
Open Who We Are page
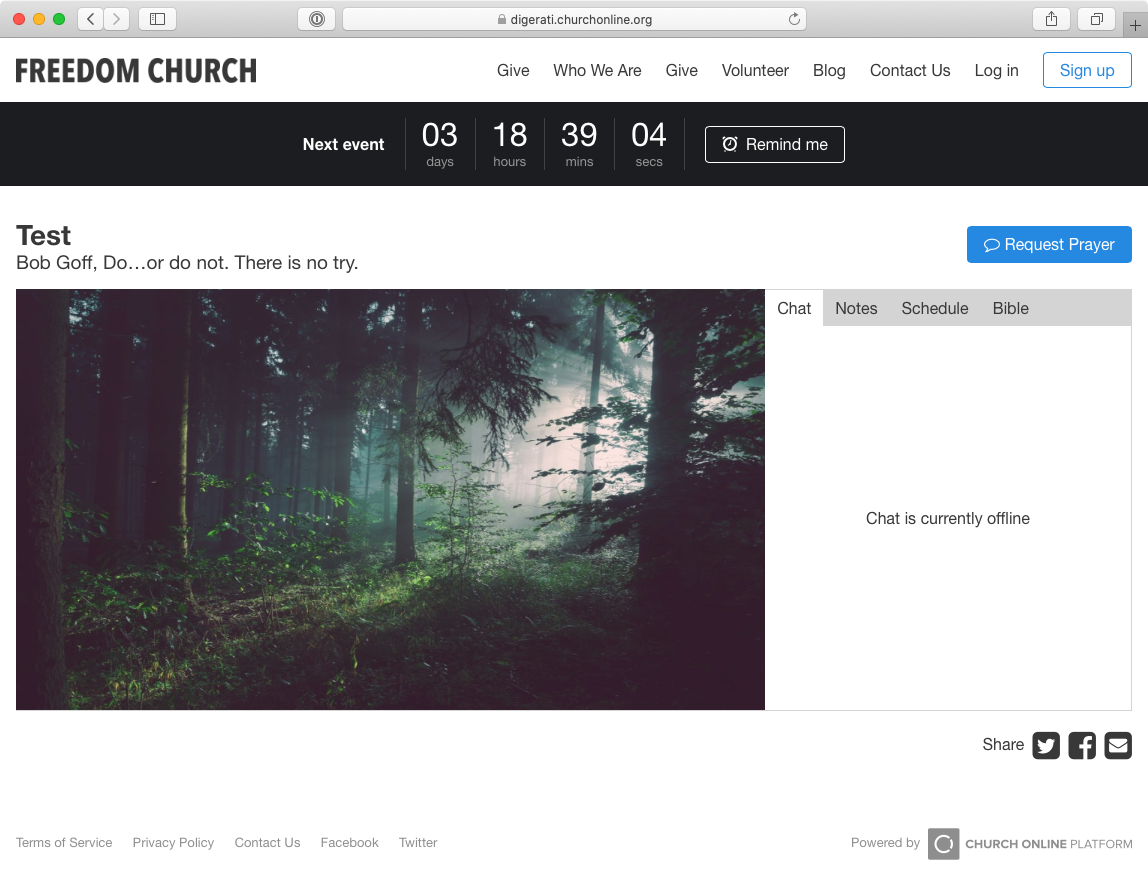click(597, 70)
